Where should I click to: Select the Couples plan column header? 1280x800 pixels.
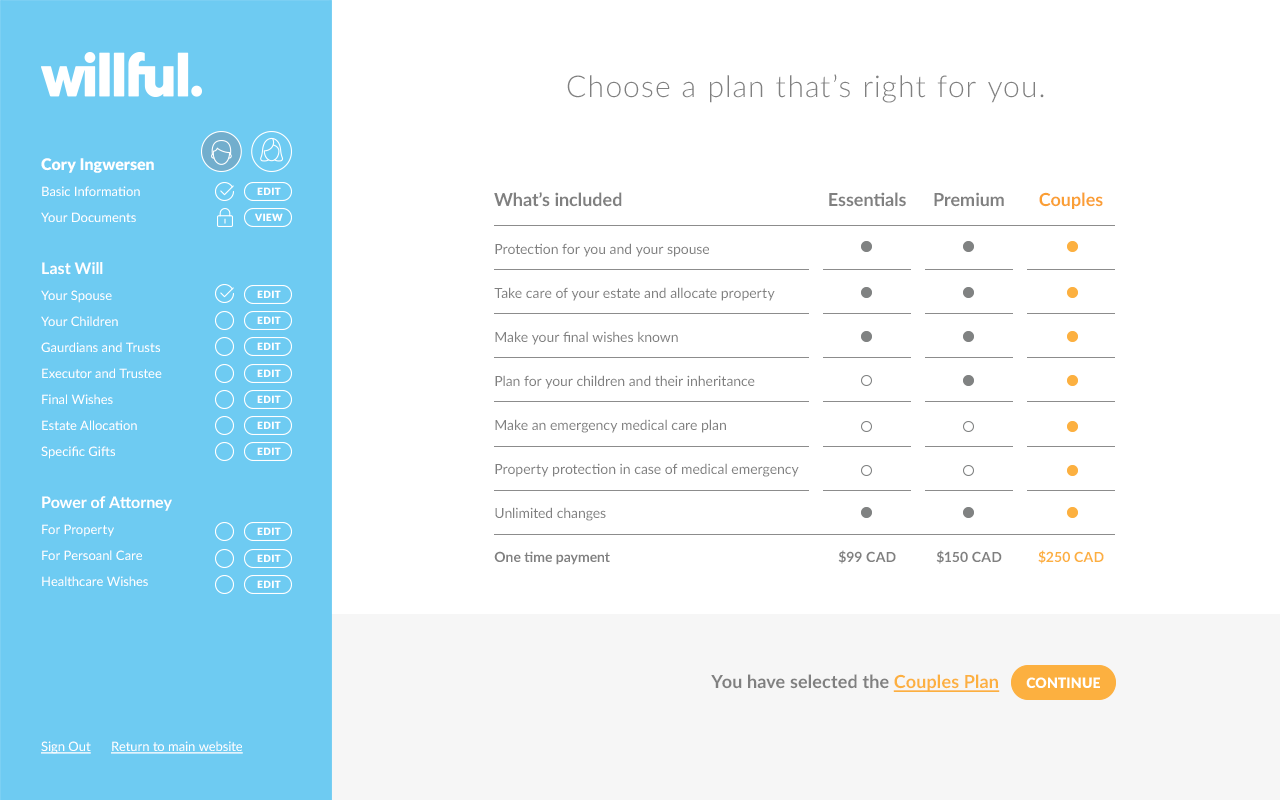point(1070,200)
